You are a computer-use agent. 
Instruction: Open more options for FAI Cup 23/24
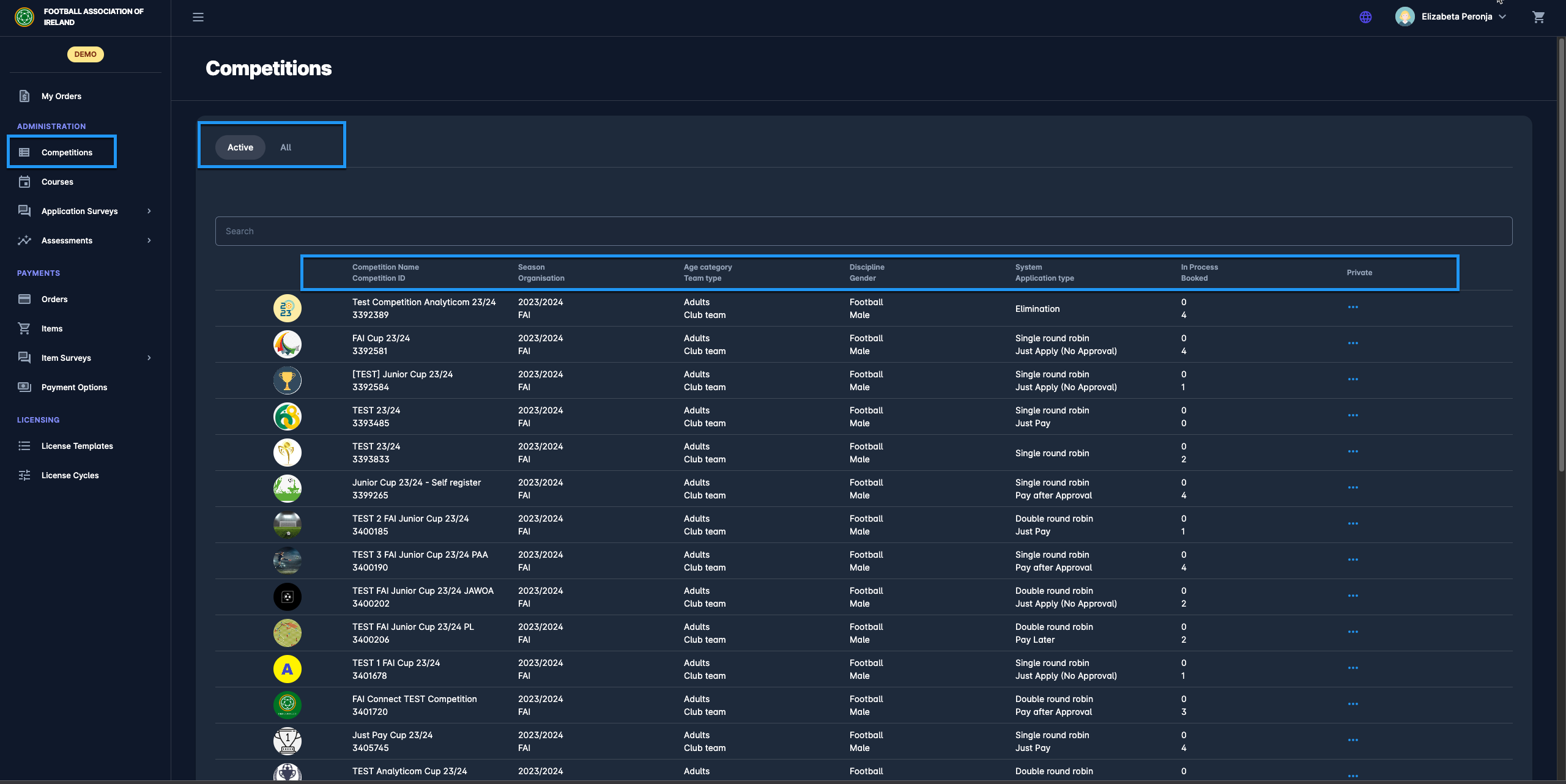[x=1353, y=344]
